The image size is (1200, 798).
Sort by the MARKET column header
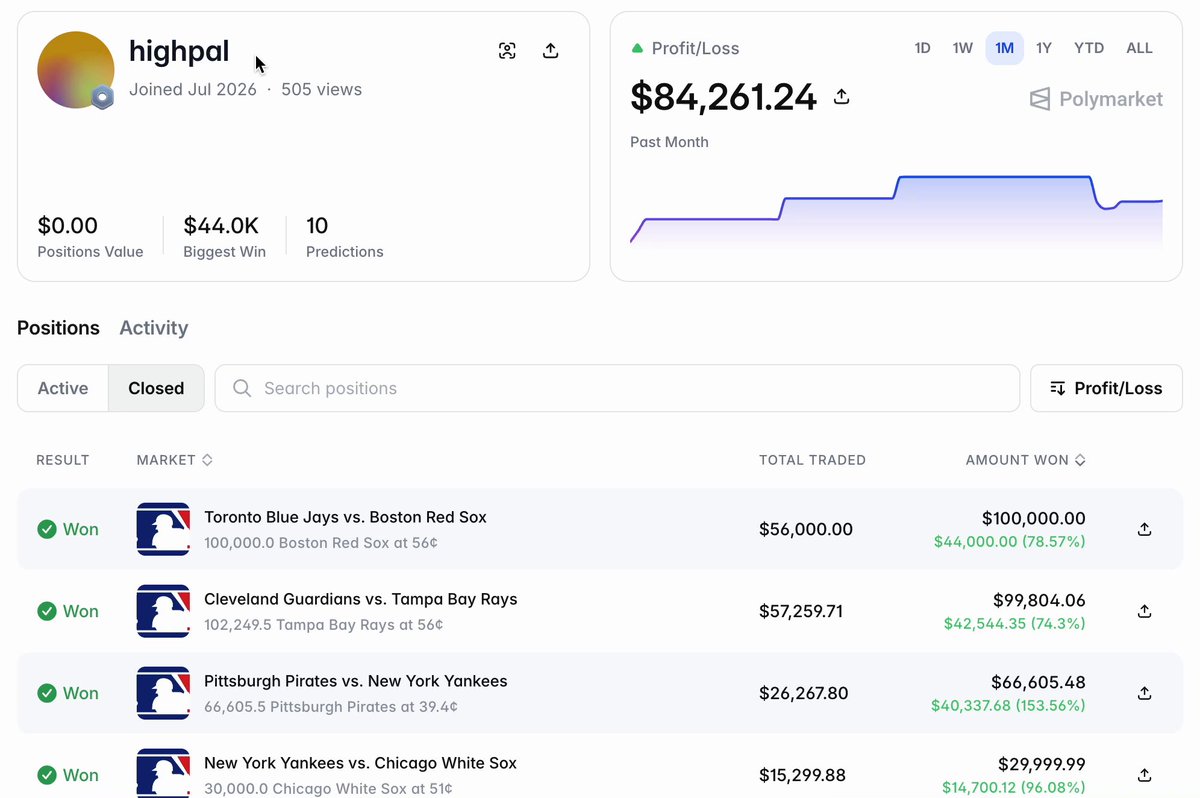pos(175,460)
